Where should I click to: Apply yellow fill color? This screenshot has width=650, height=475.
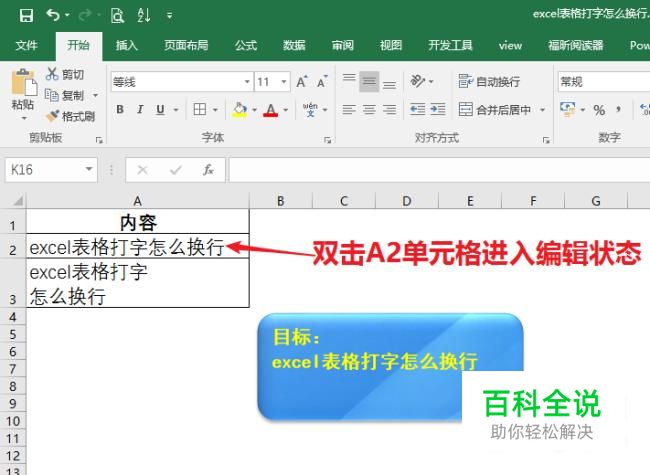coord(240,109)
